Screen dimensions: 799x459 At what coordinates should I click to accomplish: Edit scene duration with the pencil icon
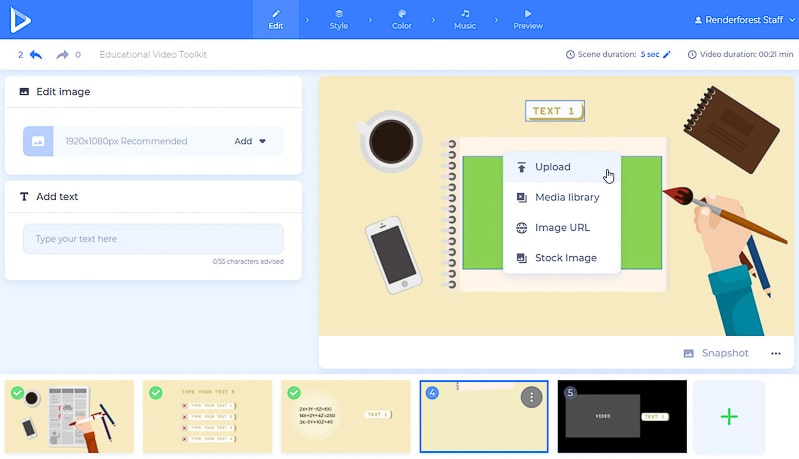(x=667, y=55)
